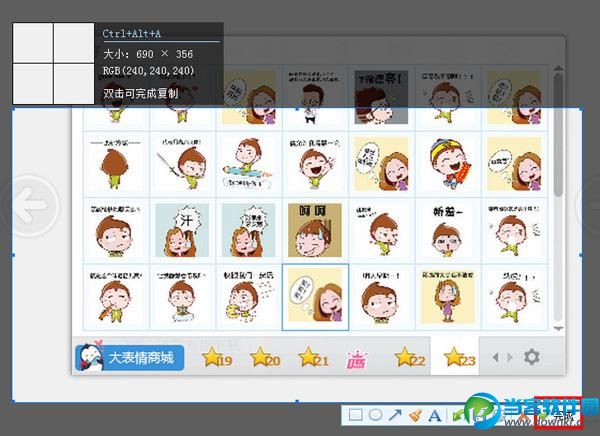Image resolution: width=600 pixels, height=436 pixels.
Task: Click the large round left arrow button
Action: coord(31,205)
